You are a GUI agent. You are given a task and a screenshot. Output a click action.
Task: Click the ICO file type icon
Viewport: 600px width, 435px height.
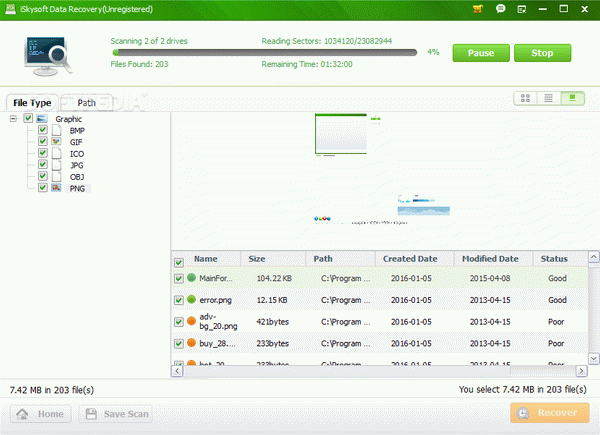tap(57, 153)
